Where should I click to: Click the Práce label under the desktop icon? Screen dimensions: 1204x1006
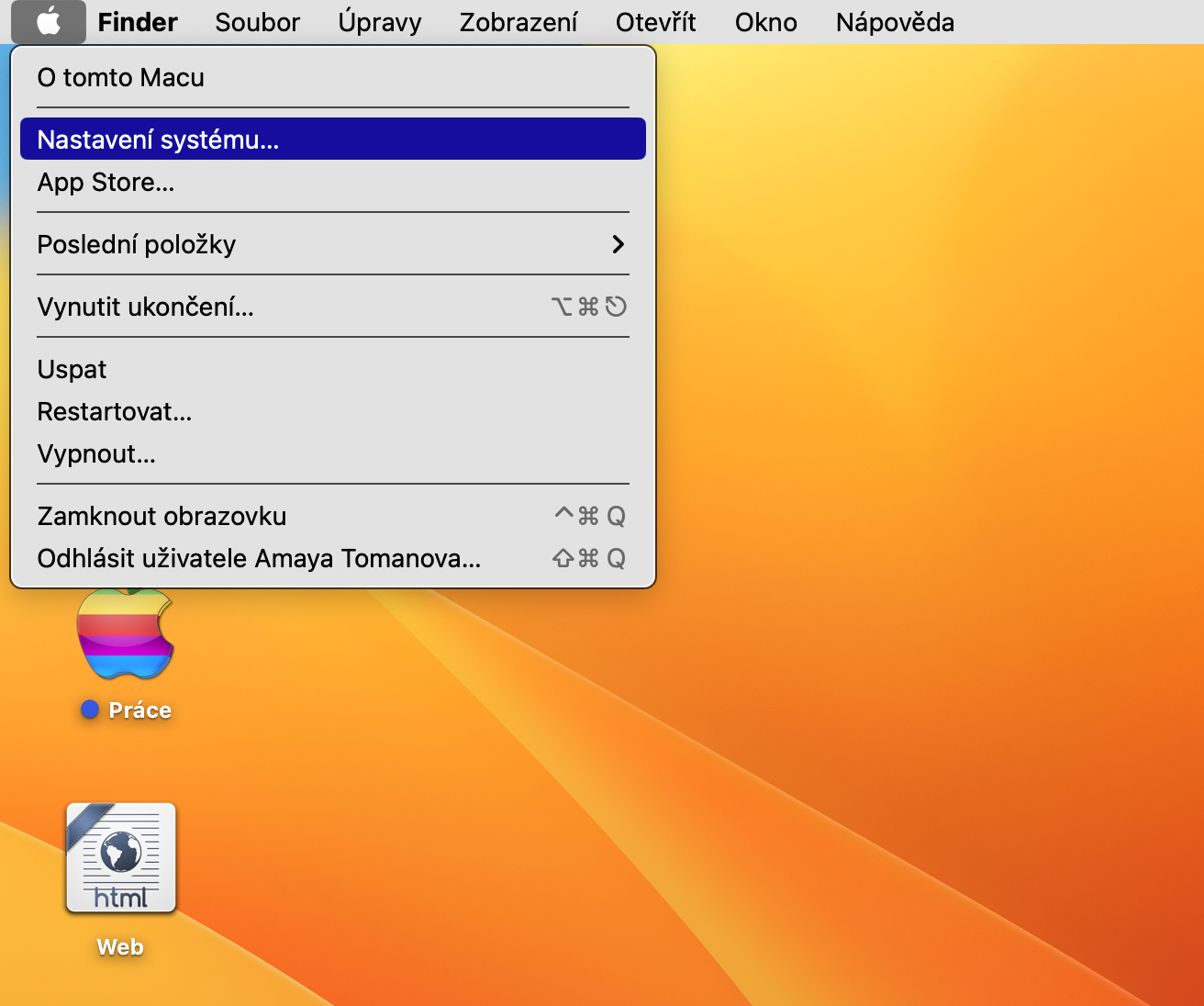[139, 710]
